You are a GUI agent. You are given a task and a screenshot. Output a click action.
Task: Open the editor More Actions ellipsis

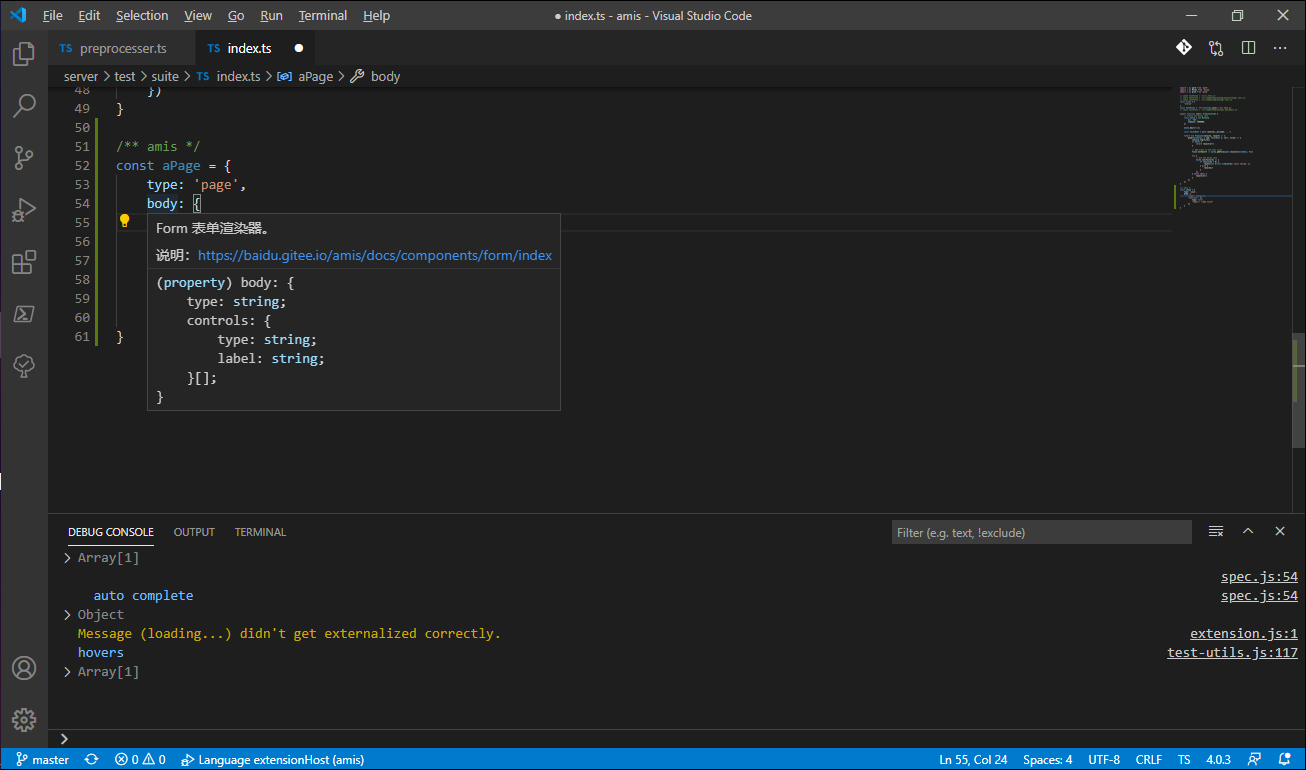[1280, 48]
